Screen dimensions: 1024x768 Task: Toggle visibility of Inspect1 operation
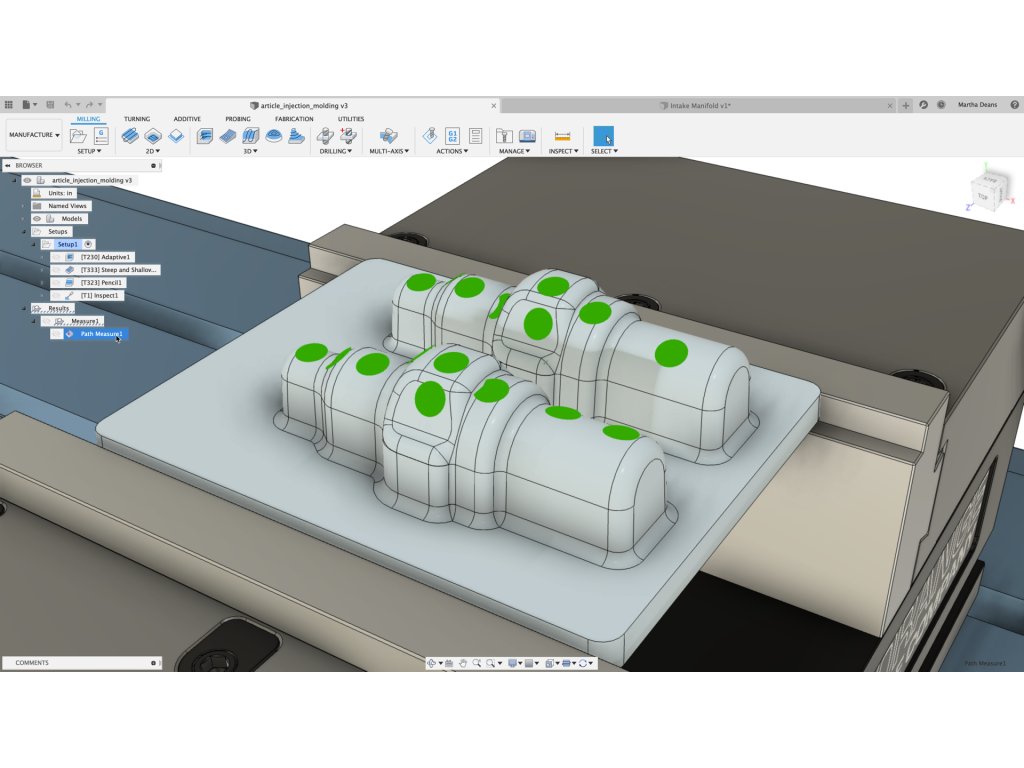56,296
